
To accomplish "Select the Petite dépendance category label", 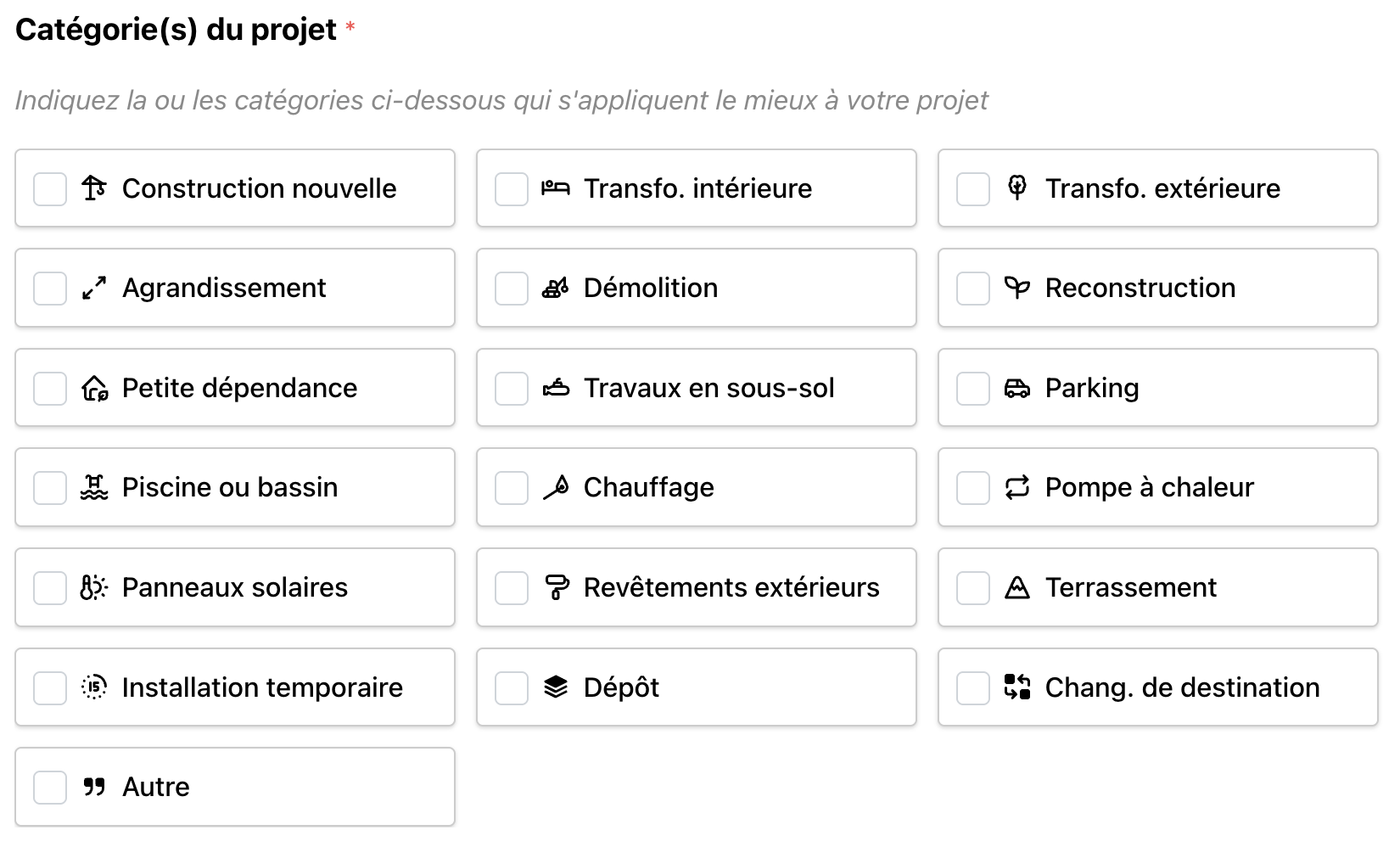I will click(239, 388).
